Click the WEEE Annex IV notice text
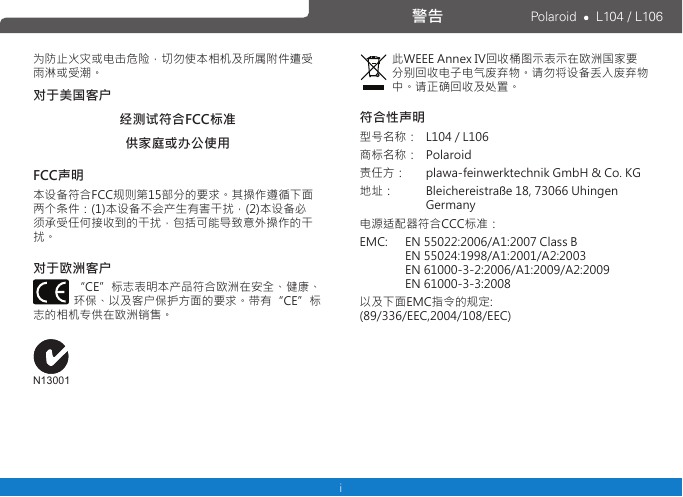 click(520, 72)
